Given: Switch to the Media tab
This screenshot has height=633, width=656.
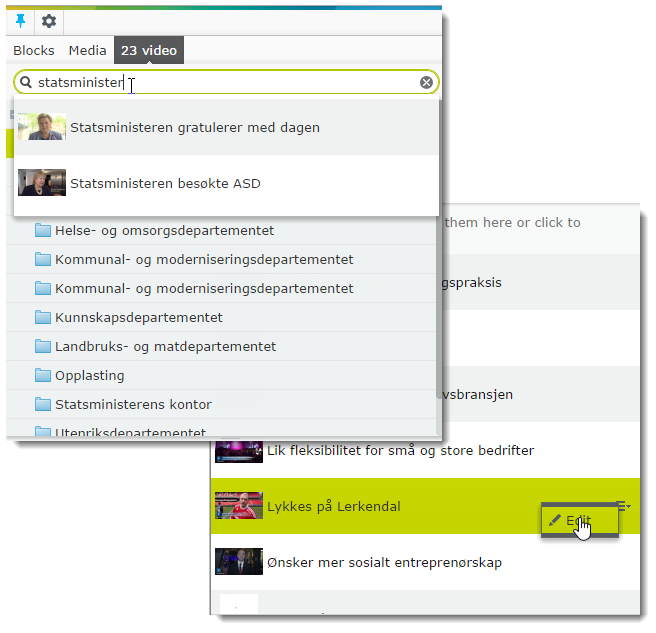Looking at the screenshot, I should [x=87, y=50].
